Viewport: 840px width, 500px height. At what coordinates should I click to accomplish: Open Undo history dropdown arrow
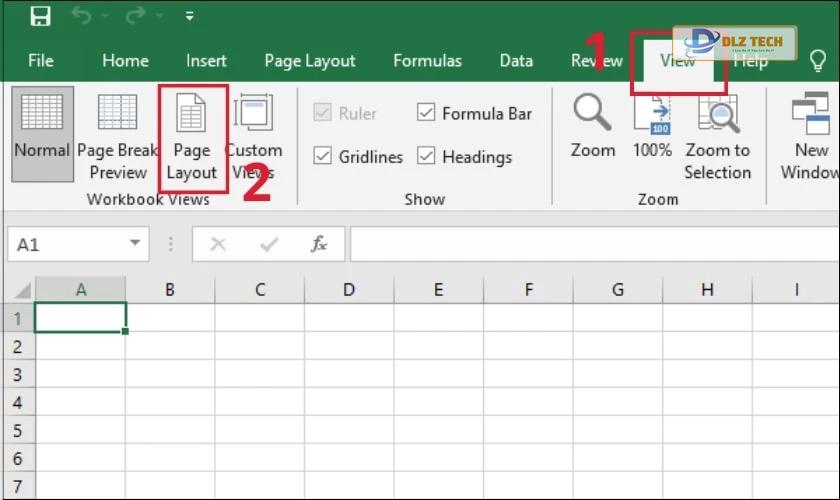coord(106,16)
